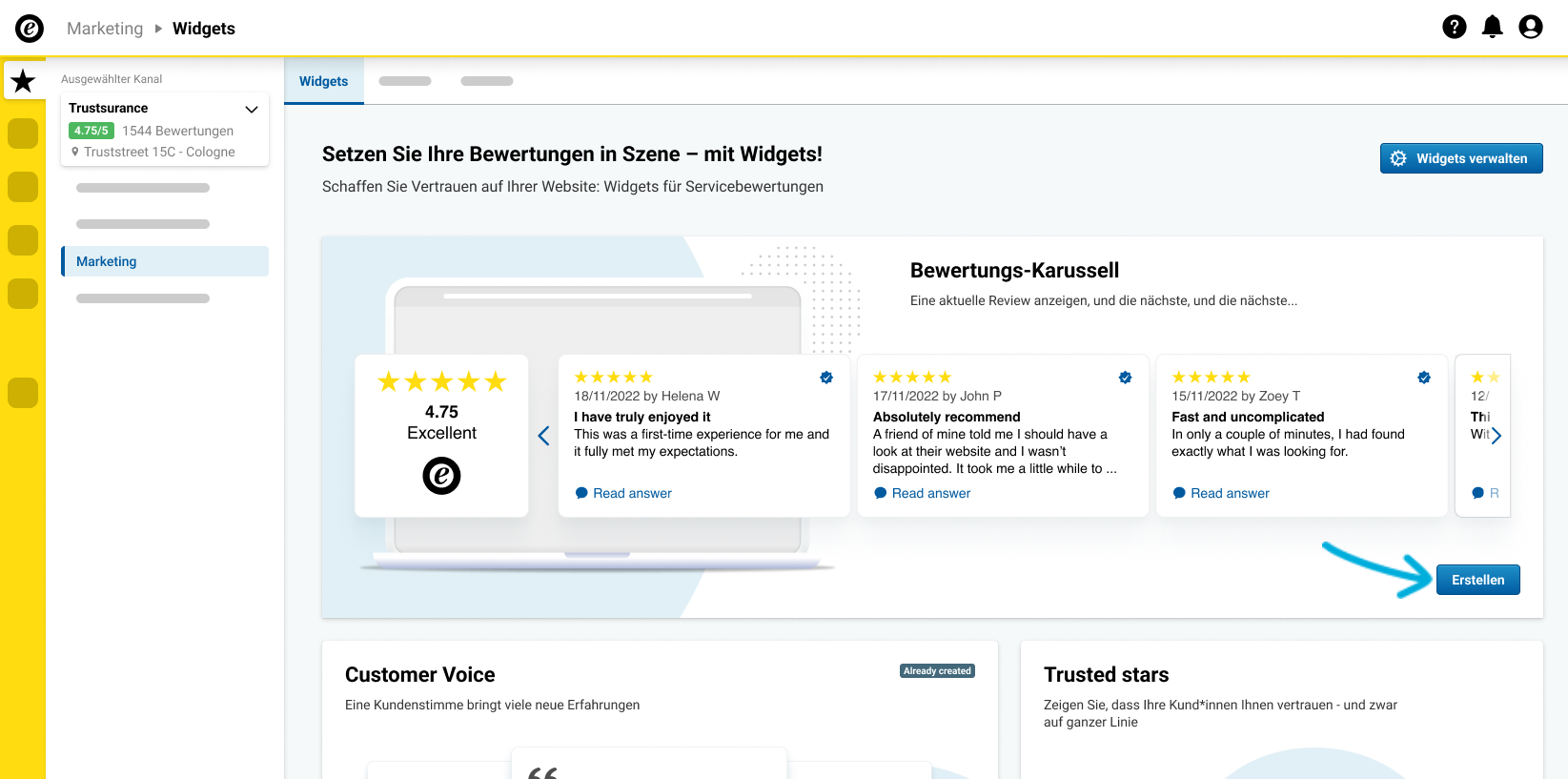Viewport: 1568px width, 779px height.
Task: Click third yellow sidebar square below star
Action: pyautogui.click(x=23, y=240)
